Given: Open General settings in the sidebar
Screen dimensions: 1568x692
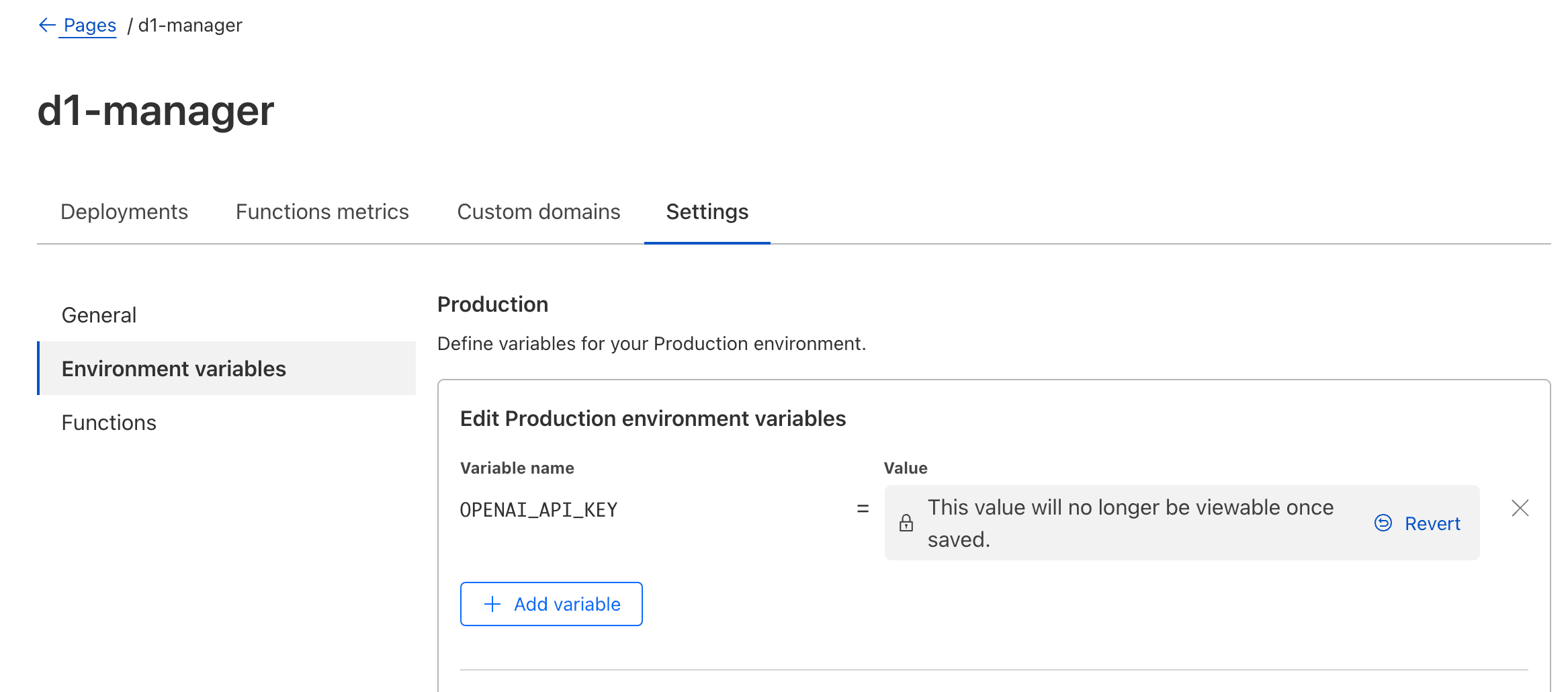Looking at the screenshot, I should click(99, 315).
